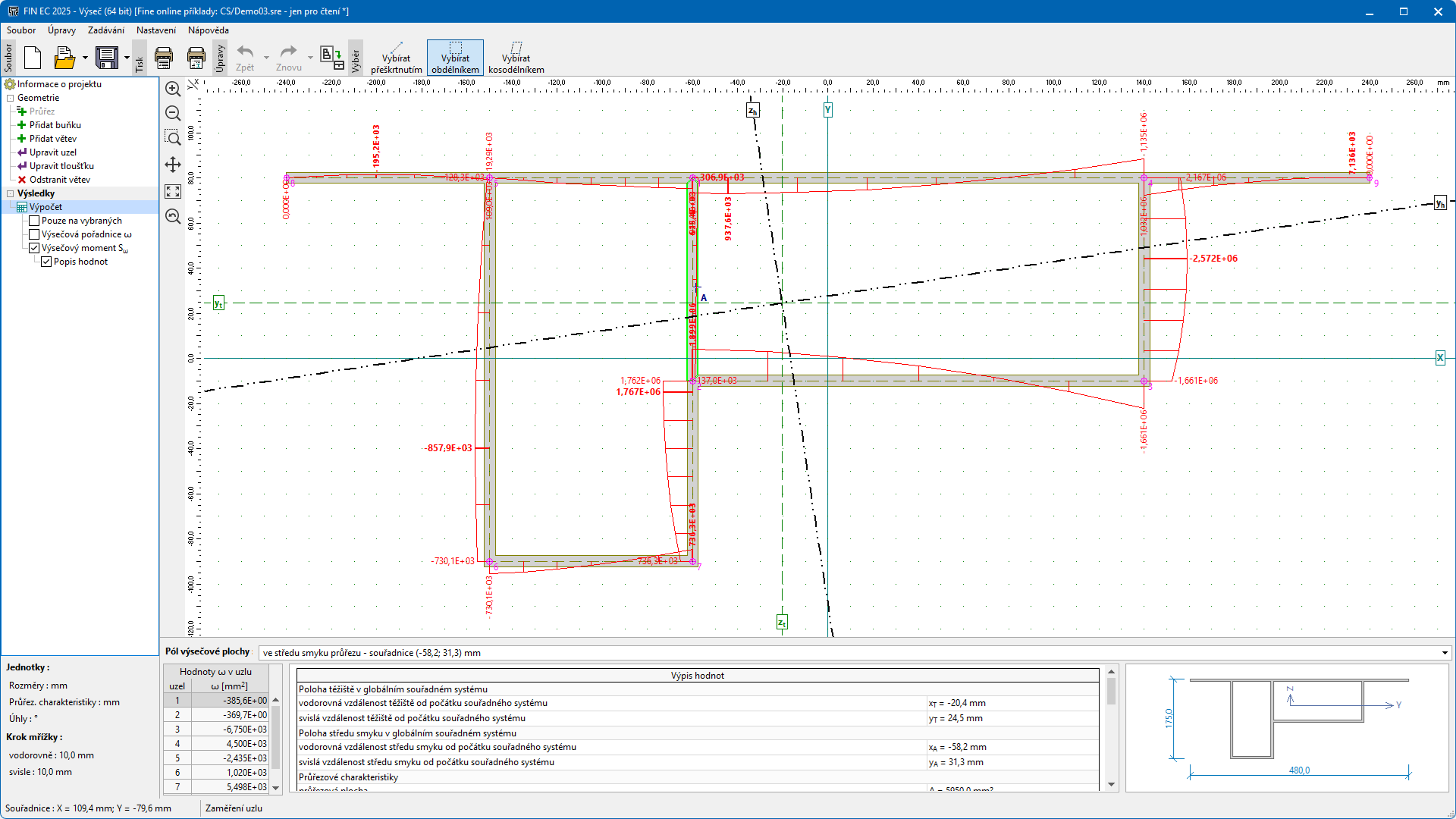Image resolution: width=1456 pixels, height=819 pixels.
Task: Click the save diskette icon
Action: click(107, 58)
